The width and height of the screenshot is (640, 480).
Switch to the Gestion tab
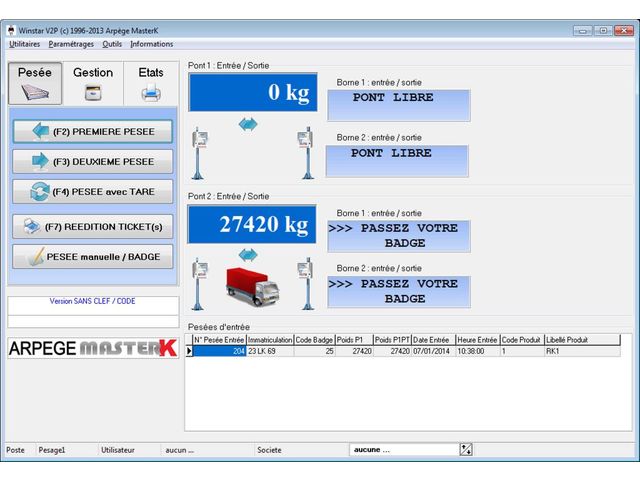93,83
